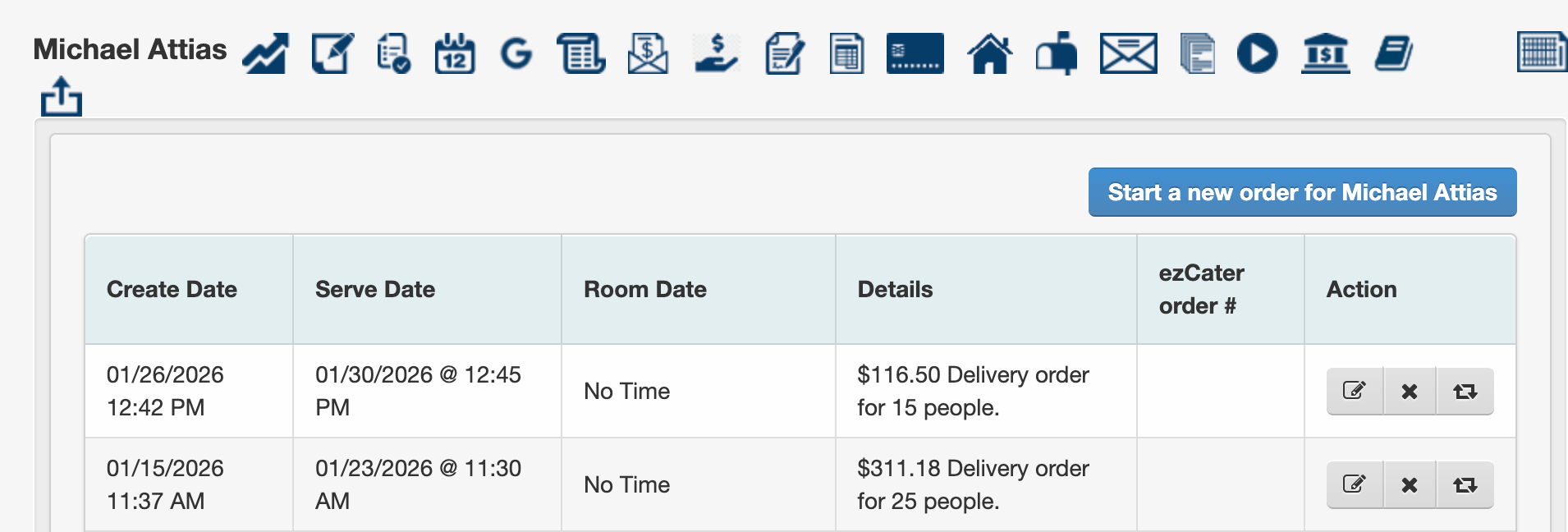This screenshot has height=532, width=1568.
Task: Open the dollar envelope invoice icon
Action: 648,54
